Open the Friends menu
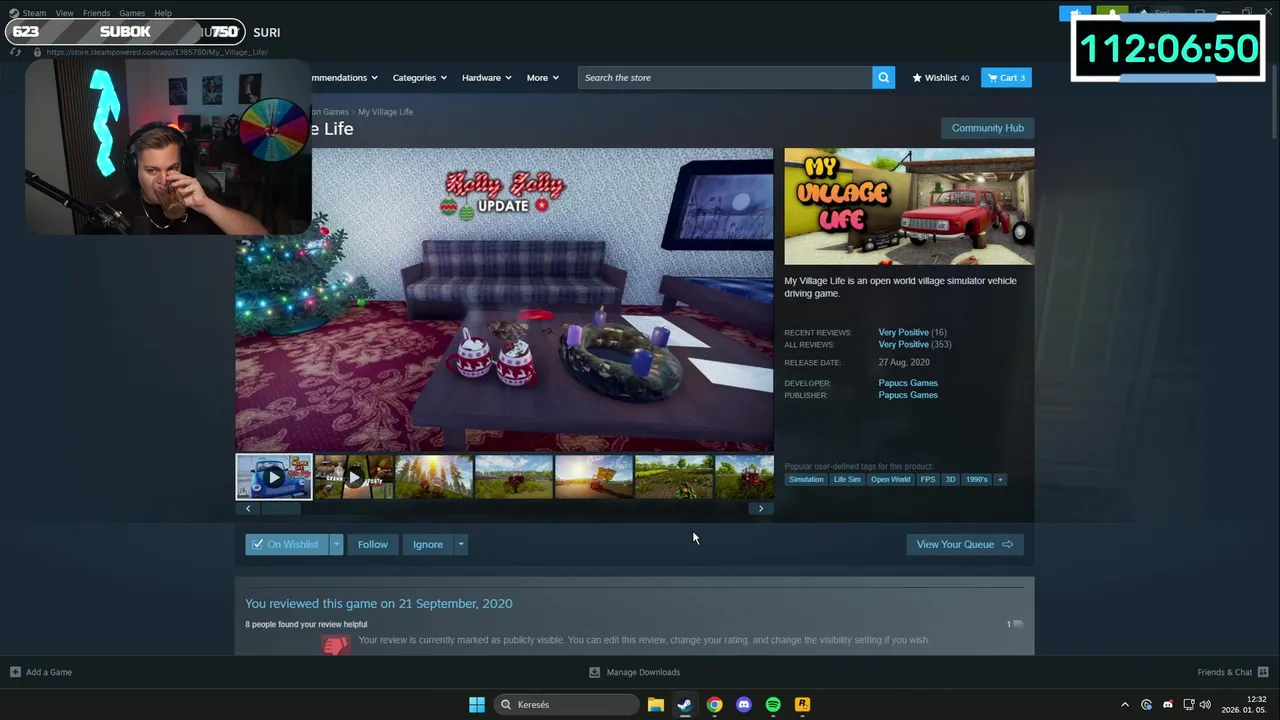 click(96, 13)
